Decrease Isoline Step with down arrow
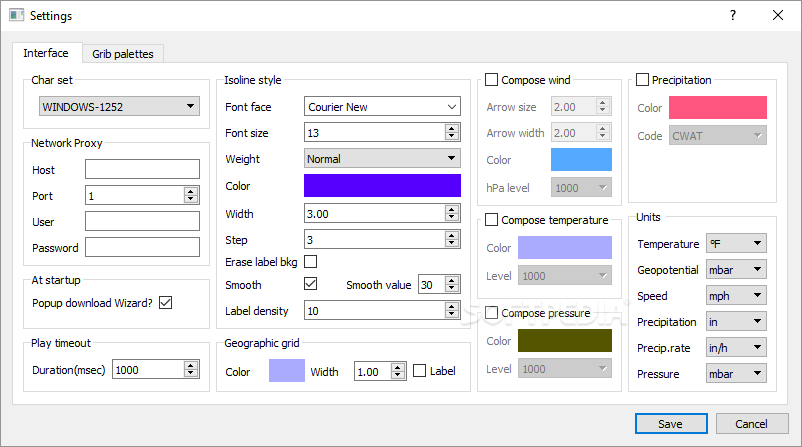Viewport: 802px width, 447px height. (452, 244)
